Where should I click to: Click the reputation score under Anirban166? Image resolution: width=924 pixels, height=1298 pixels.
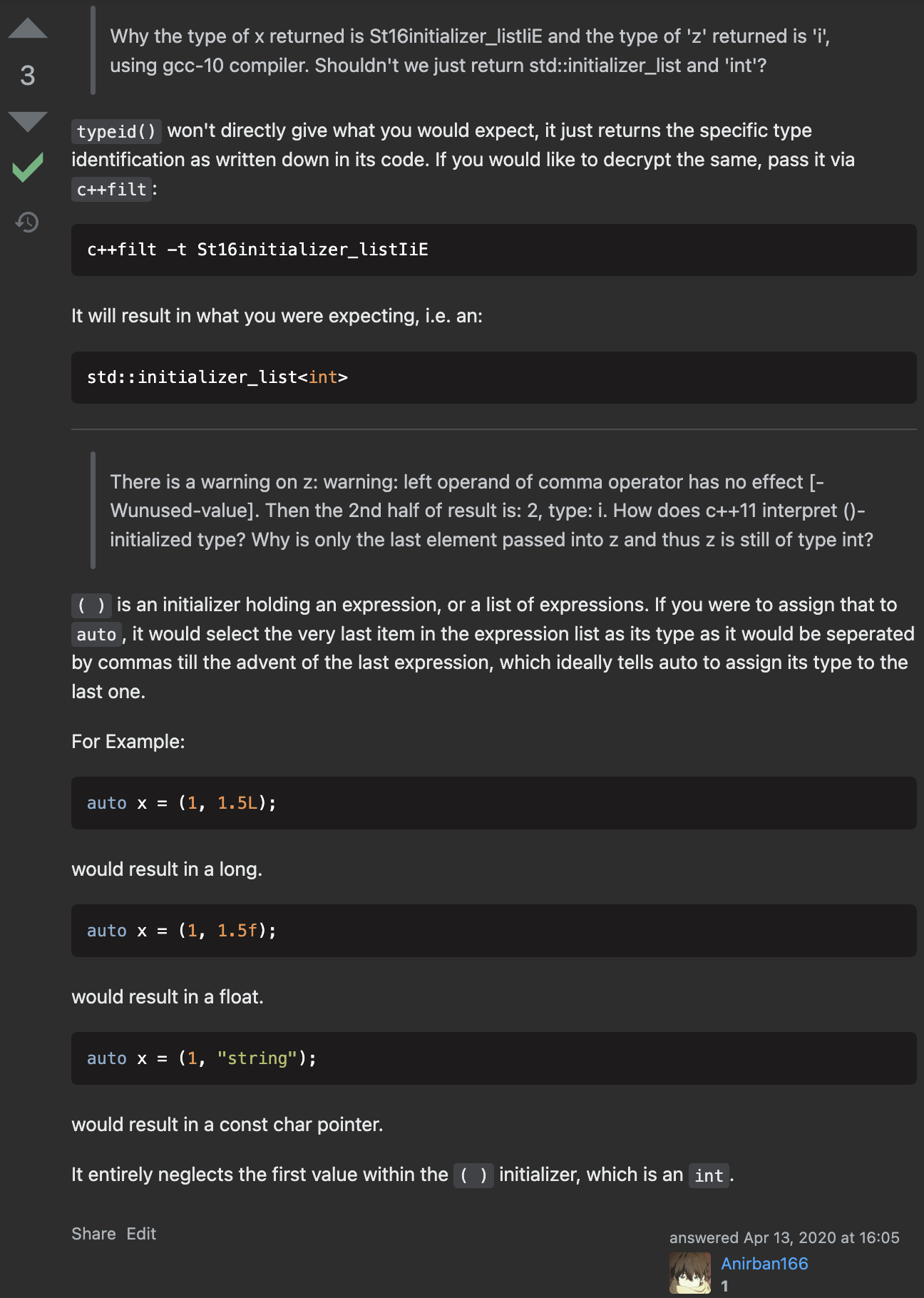(x=724, y=1286)
